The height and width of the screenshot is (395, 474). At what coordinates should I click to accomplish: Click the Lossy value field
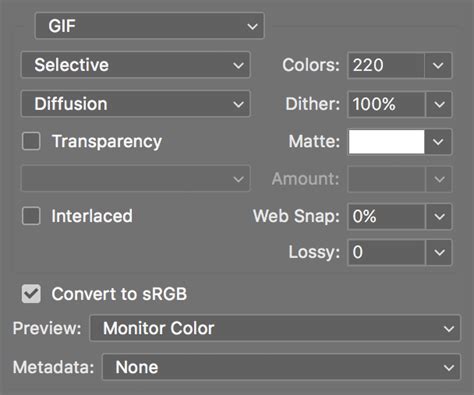[x=386, y=252]
